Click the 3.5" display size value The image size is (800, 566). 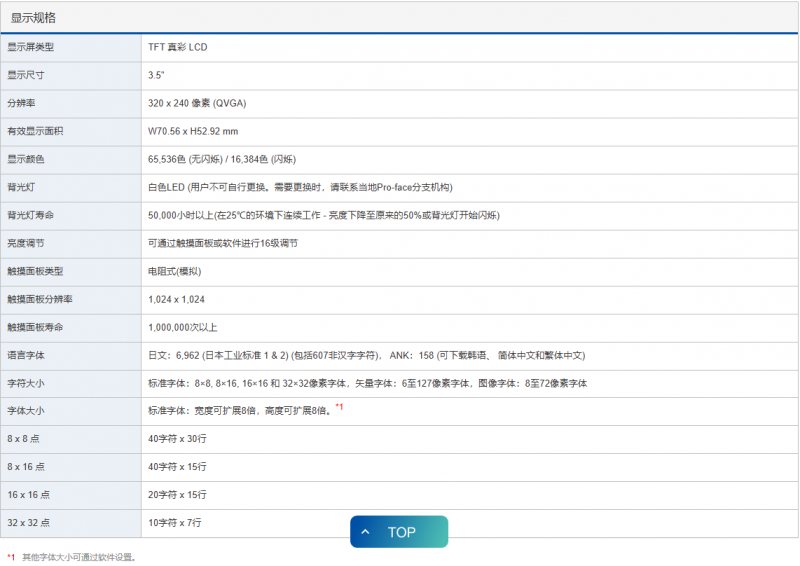pyautogui.click(x=156, y=75)
